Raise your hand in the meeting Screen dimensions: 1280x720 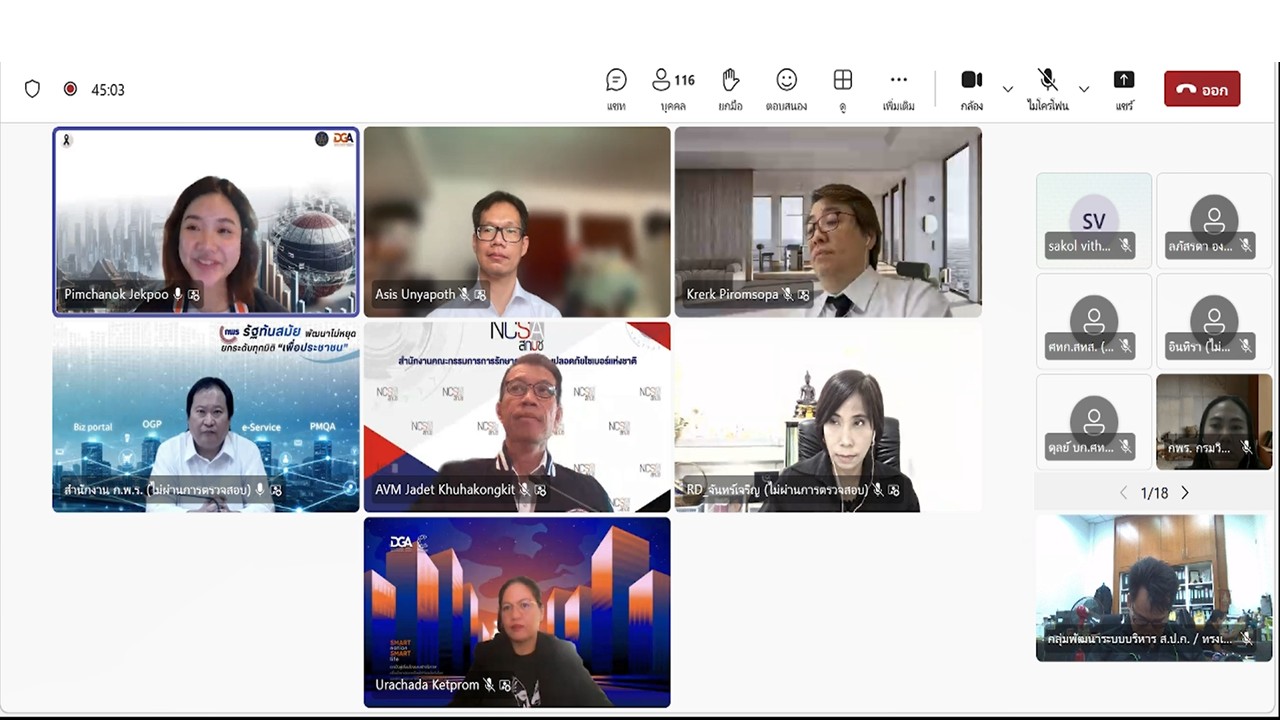[730, 88]
